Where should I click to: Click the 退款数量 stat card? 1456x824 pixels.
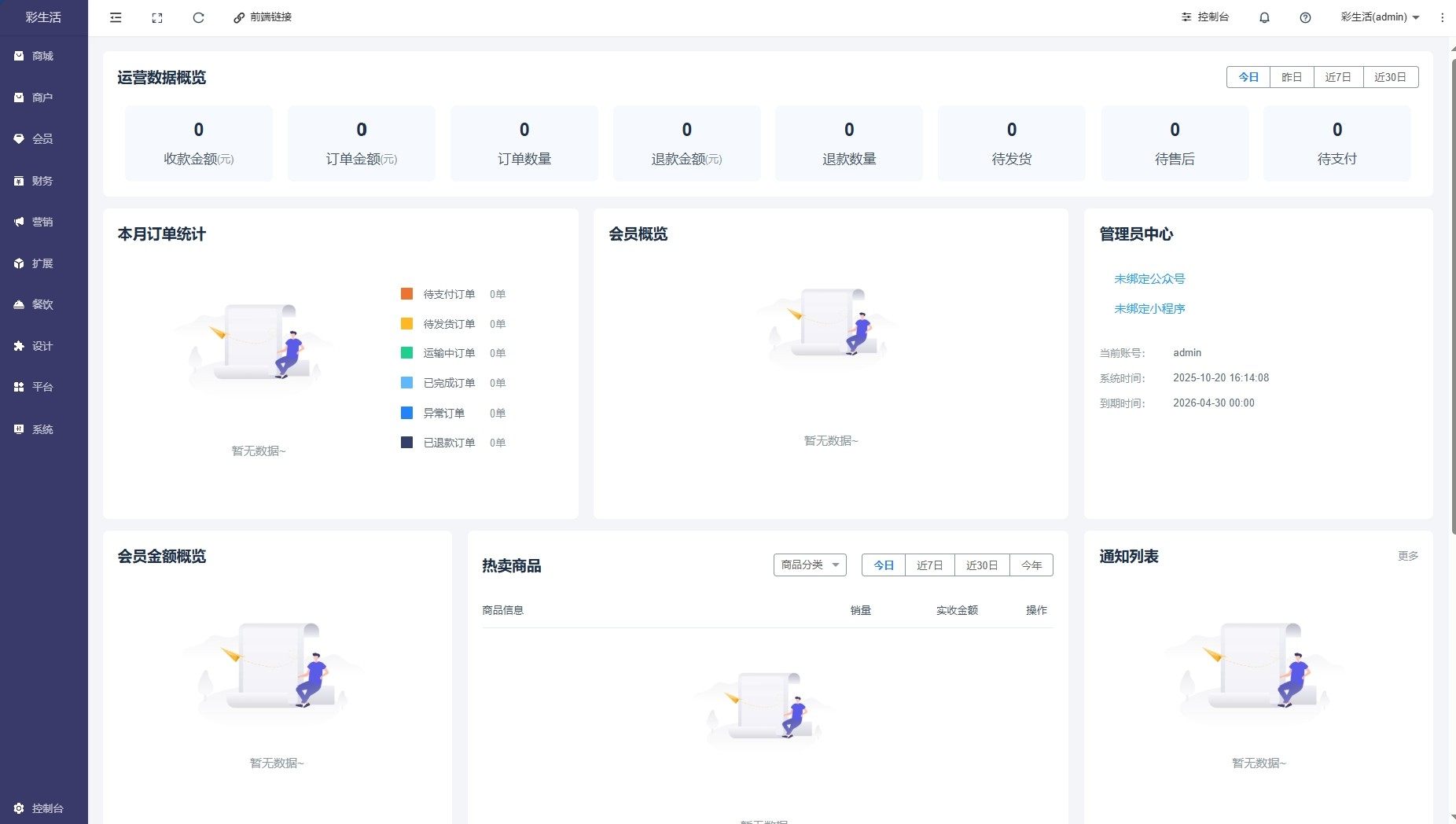pos(849,143)
